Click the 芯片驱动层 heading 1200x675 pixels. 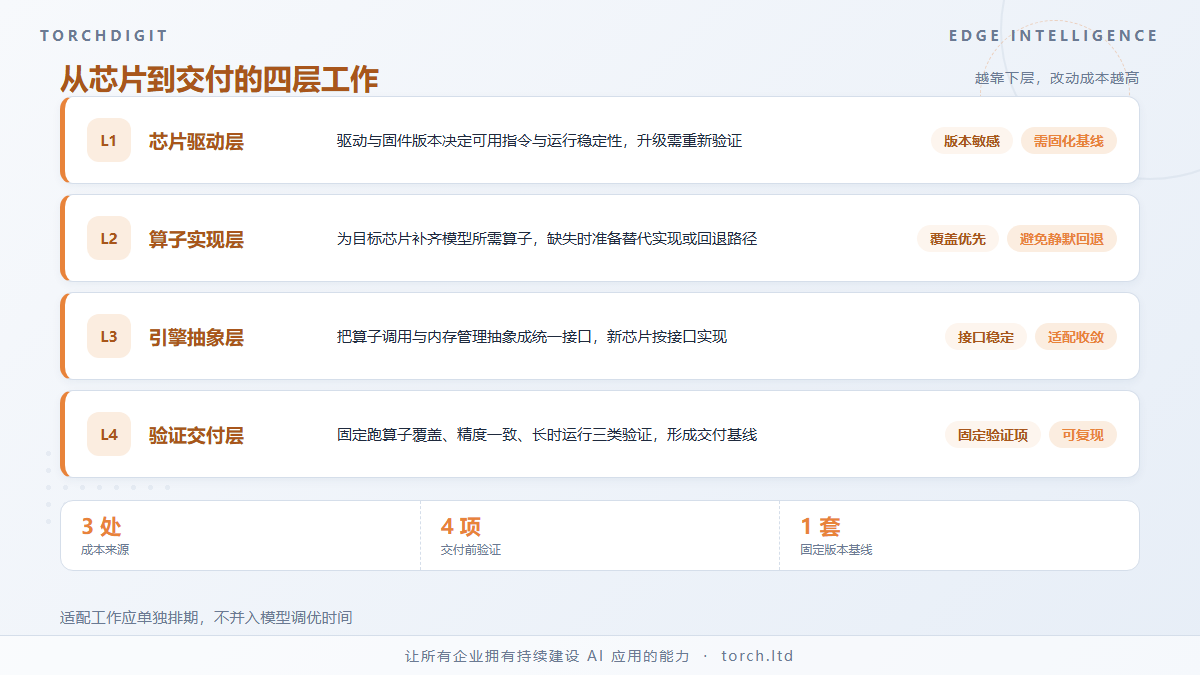tap(196, 141)
